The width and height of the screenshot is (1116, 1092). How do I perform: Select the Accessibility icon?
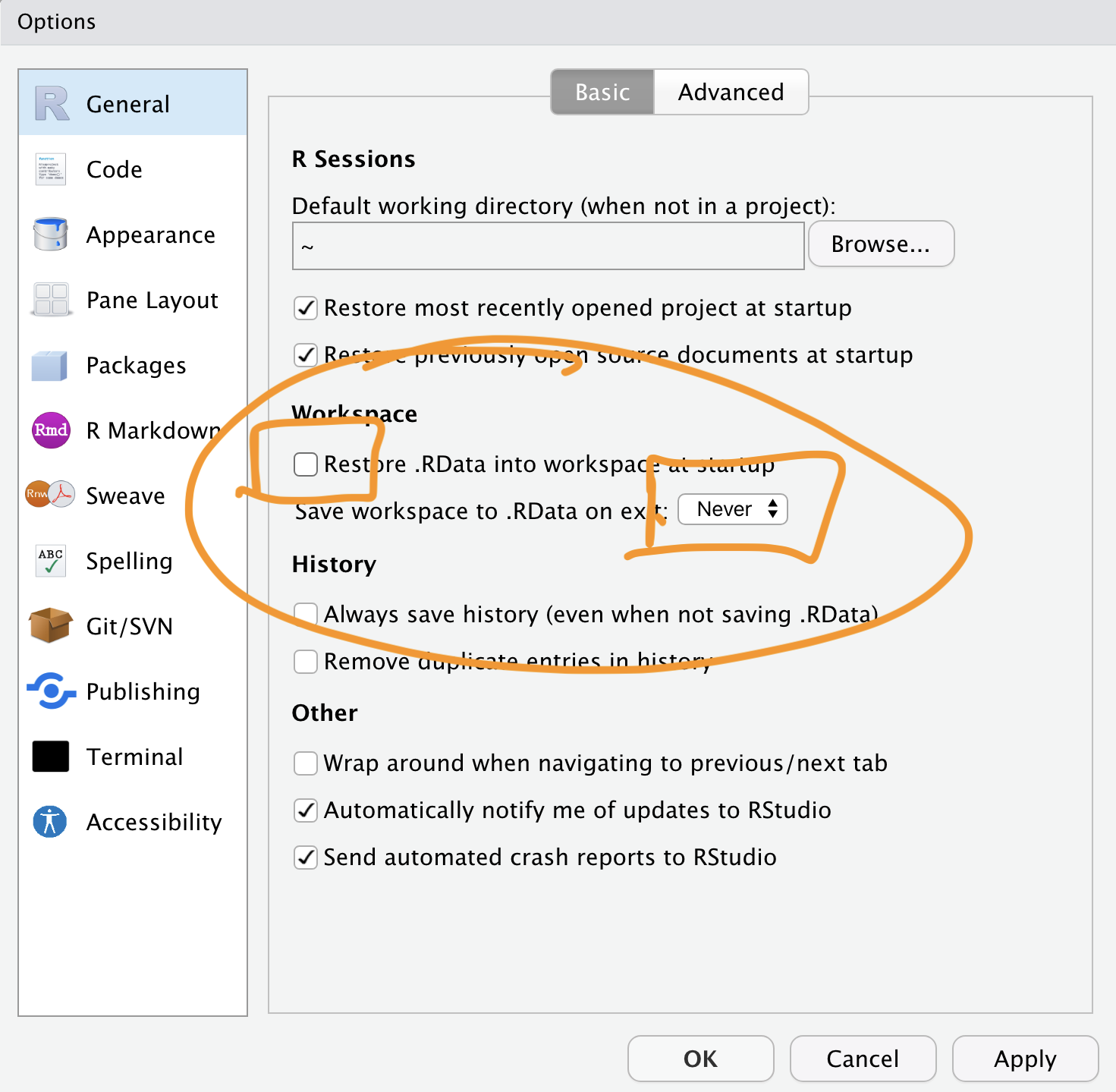[50, 822]
